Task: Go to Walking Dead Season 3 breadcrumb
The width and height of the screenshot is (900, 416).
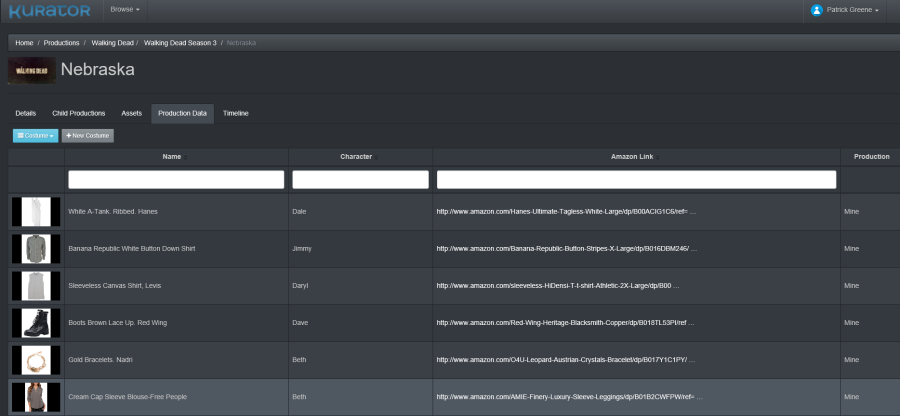Action: point(180,43)
